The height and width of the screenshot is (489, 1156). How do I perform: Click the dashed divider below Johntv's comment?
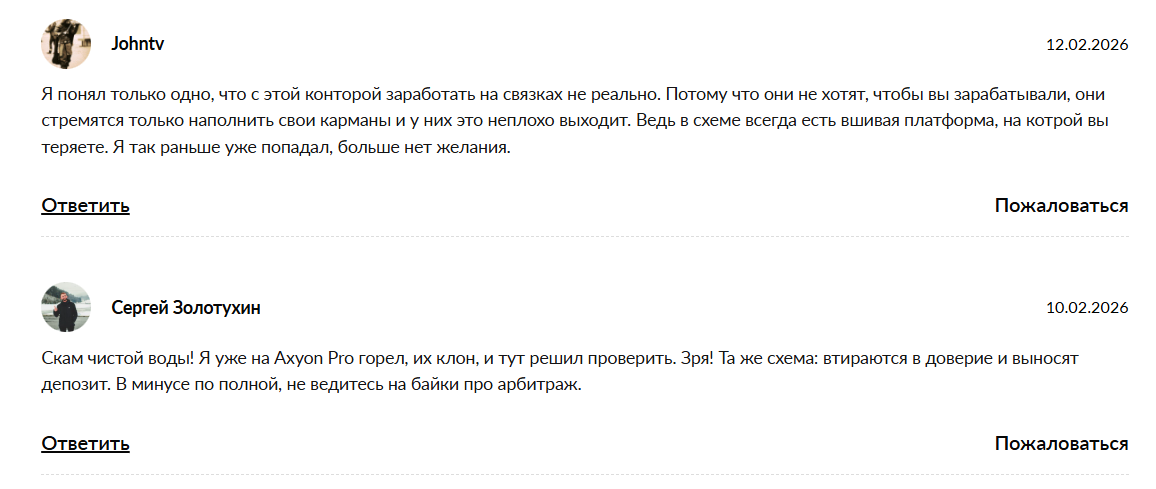585,237
